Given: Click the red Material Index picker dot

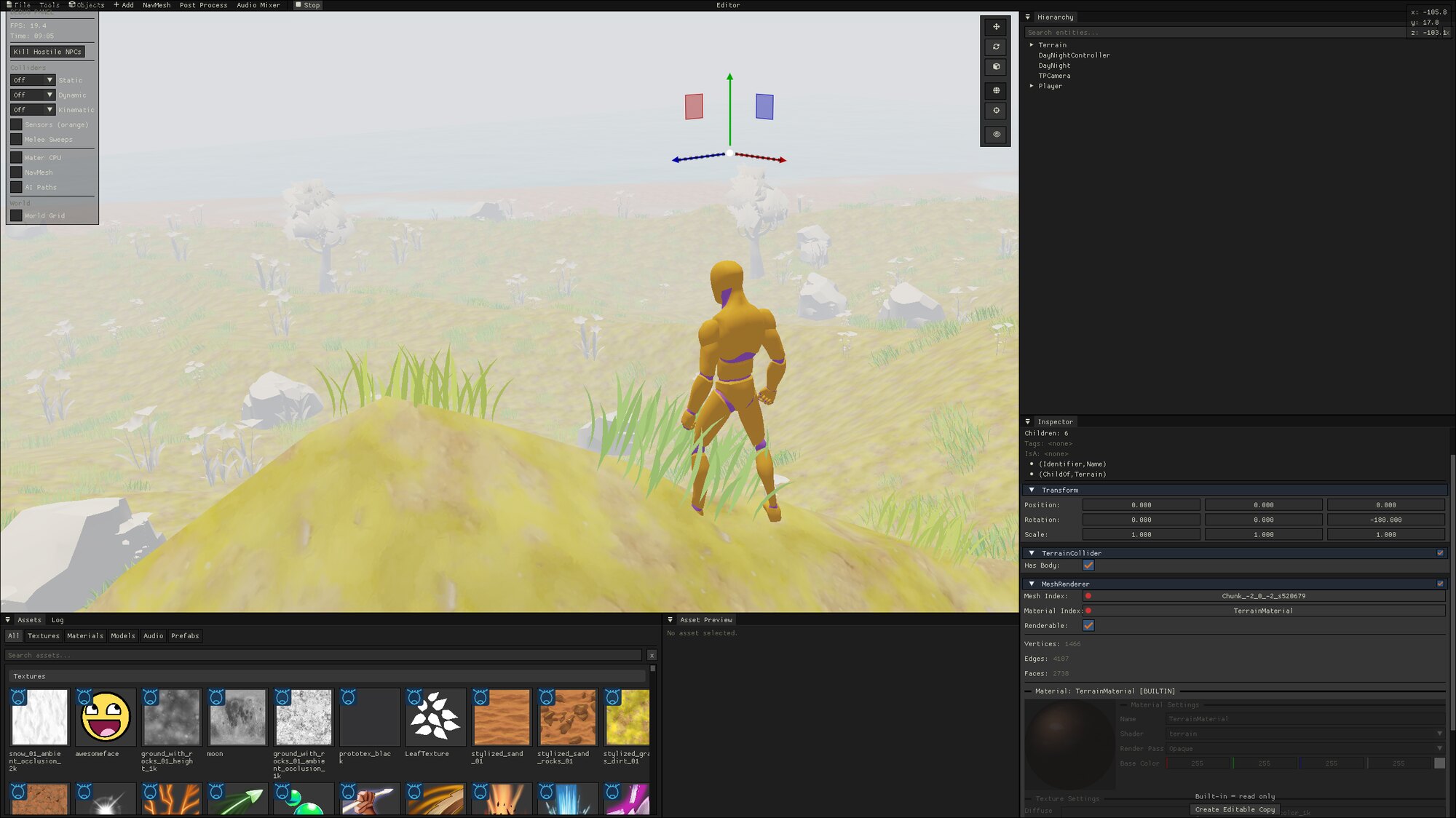Looking at the screenshot, I should coord(1088,611).
